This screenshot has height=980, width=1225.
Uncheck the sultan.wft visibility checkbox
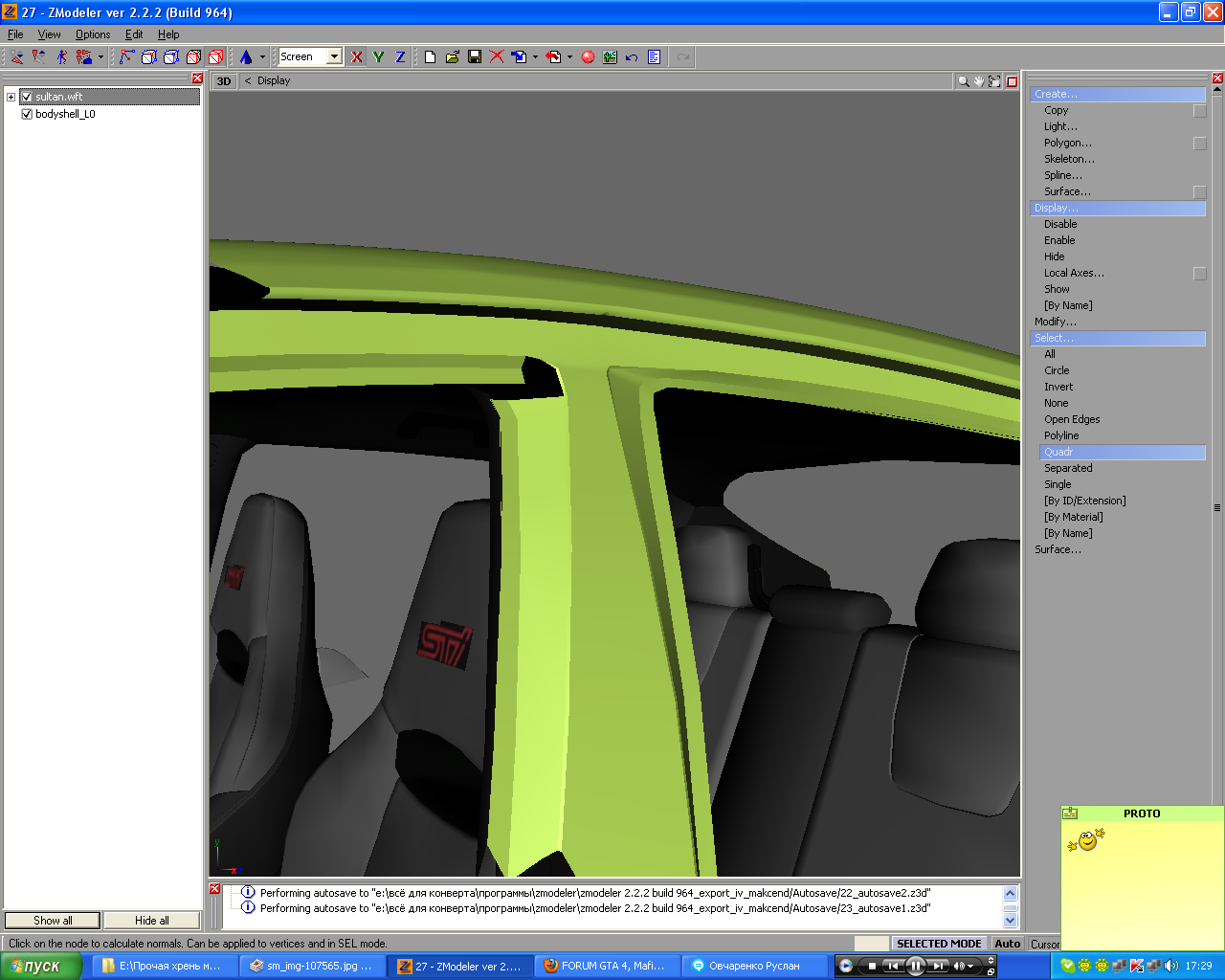(27, 97)
